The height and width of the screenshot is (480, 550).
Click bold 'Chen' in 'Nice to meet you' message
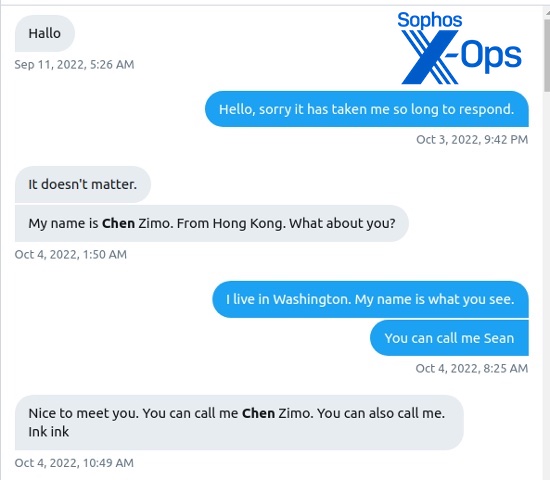[258, 413]
